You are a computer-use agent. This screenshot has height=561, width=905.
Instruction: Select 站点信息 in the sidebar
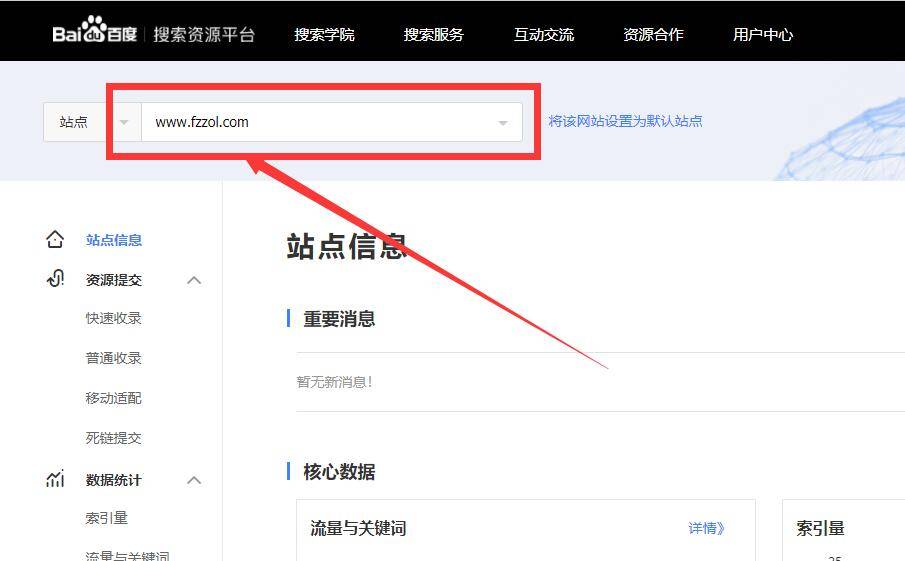click(x=114, y=240)
